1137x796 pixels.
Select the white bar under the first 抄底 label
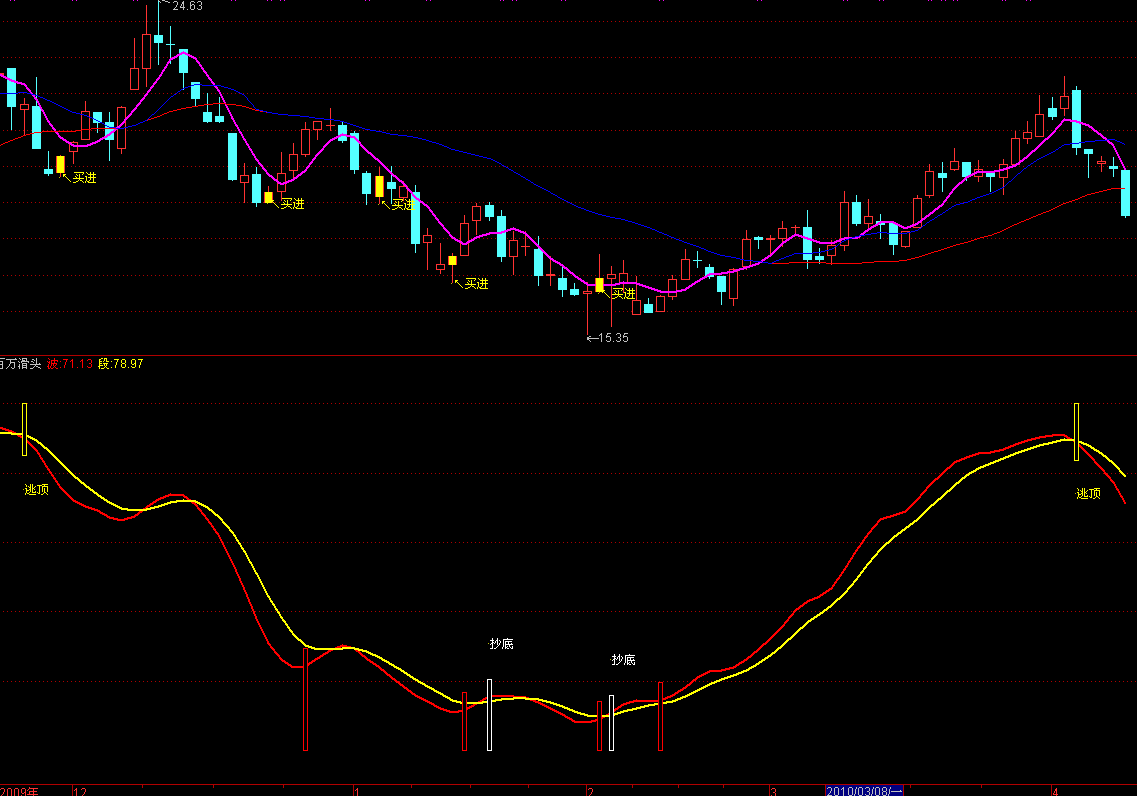(x=489, y=714)
